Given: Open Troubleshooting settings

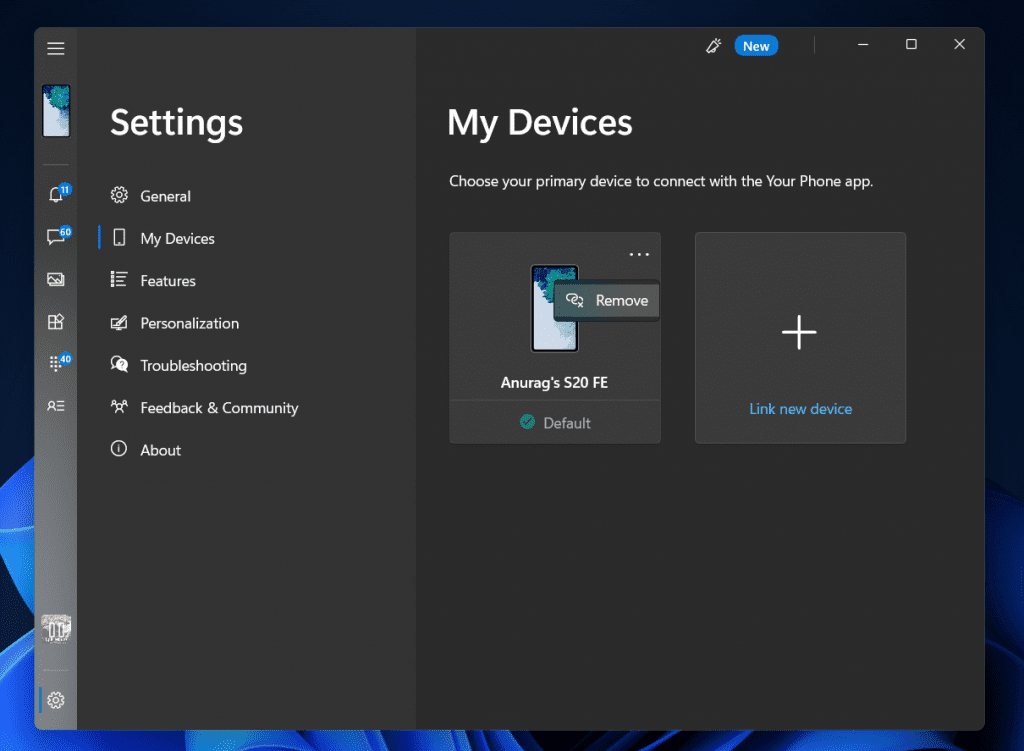Looking at the screenshot, I should click(193, 366).
